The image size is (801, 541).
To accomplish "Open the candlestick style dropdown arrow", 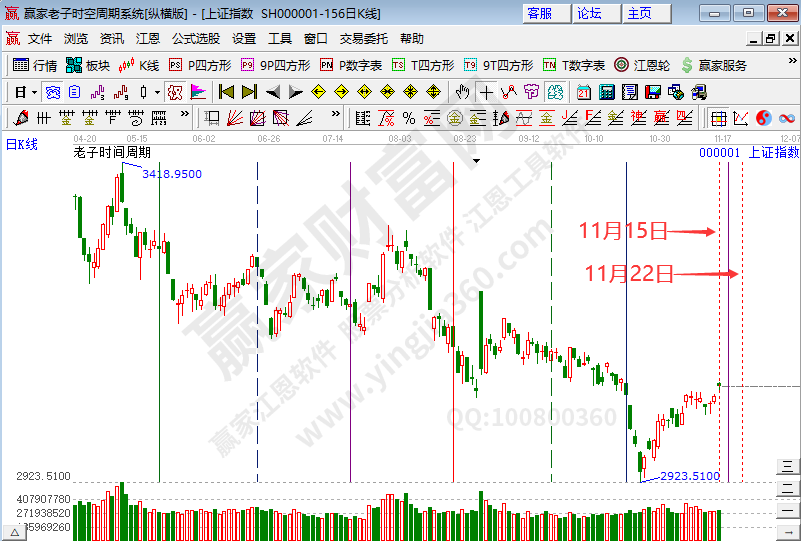I will (x=157, y=92).
